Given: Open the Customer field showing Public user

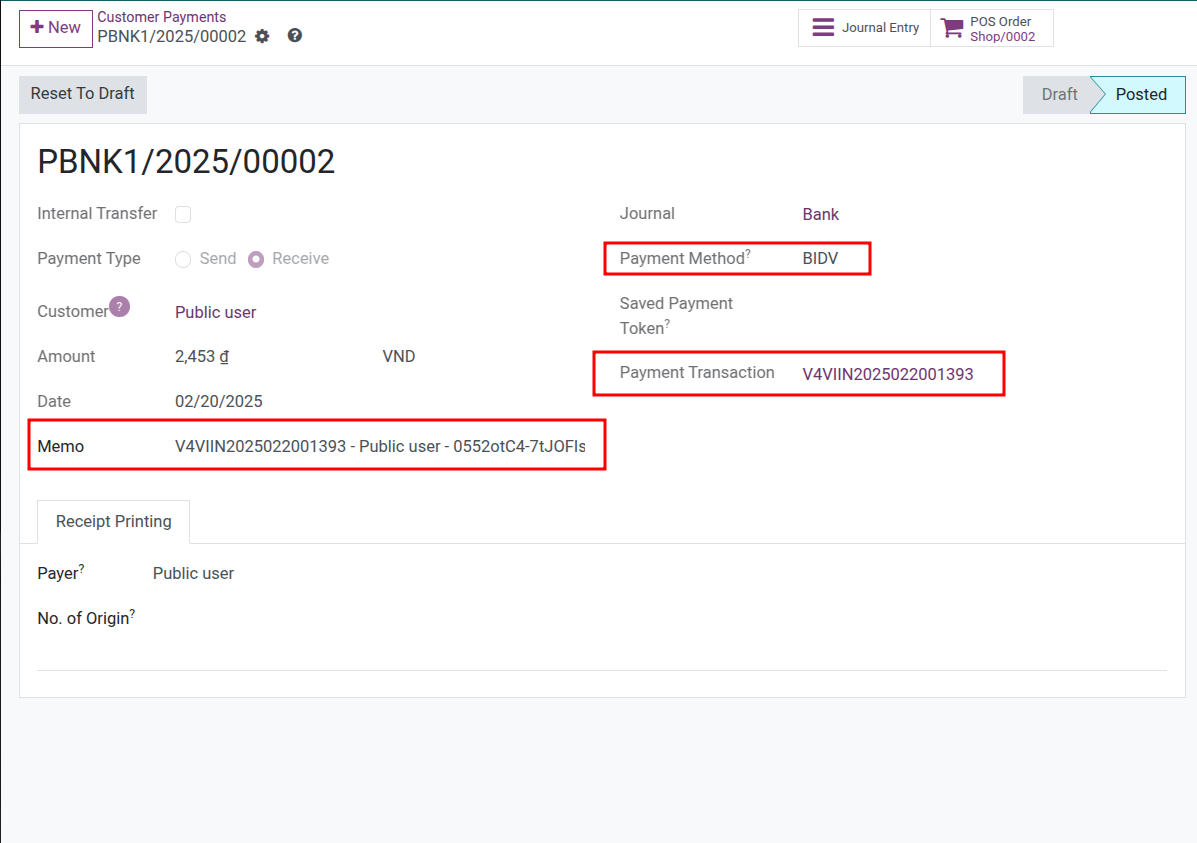Looking at the screenshot, I should pos(215,311).
